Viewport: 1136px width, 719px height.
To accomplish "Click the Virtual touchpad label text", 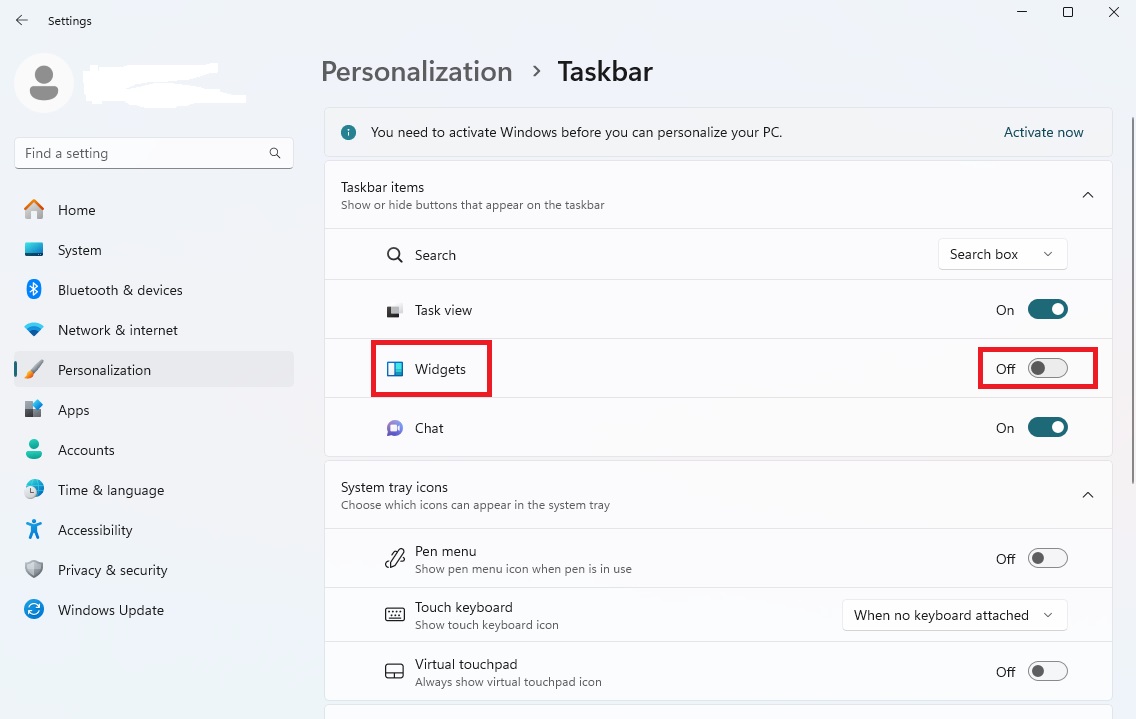I will tap(466, 664).
